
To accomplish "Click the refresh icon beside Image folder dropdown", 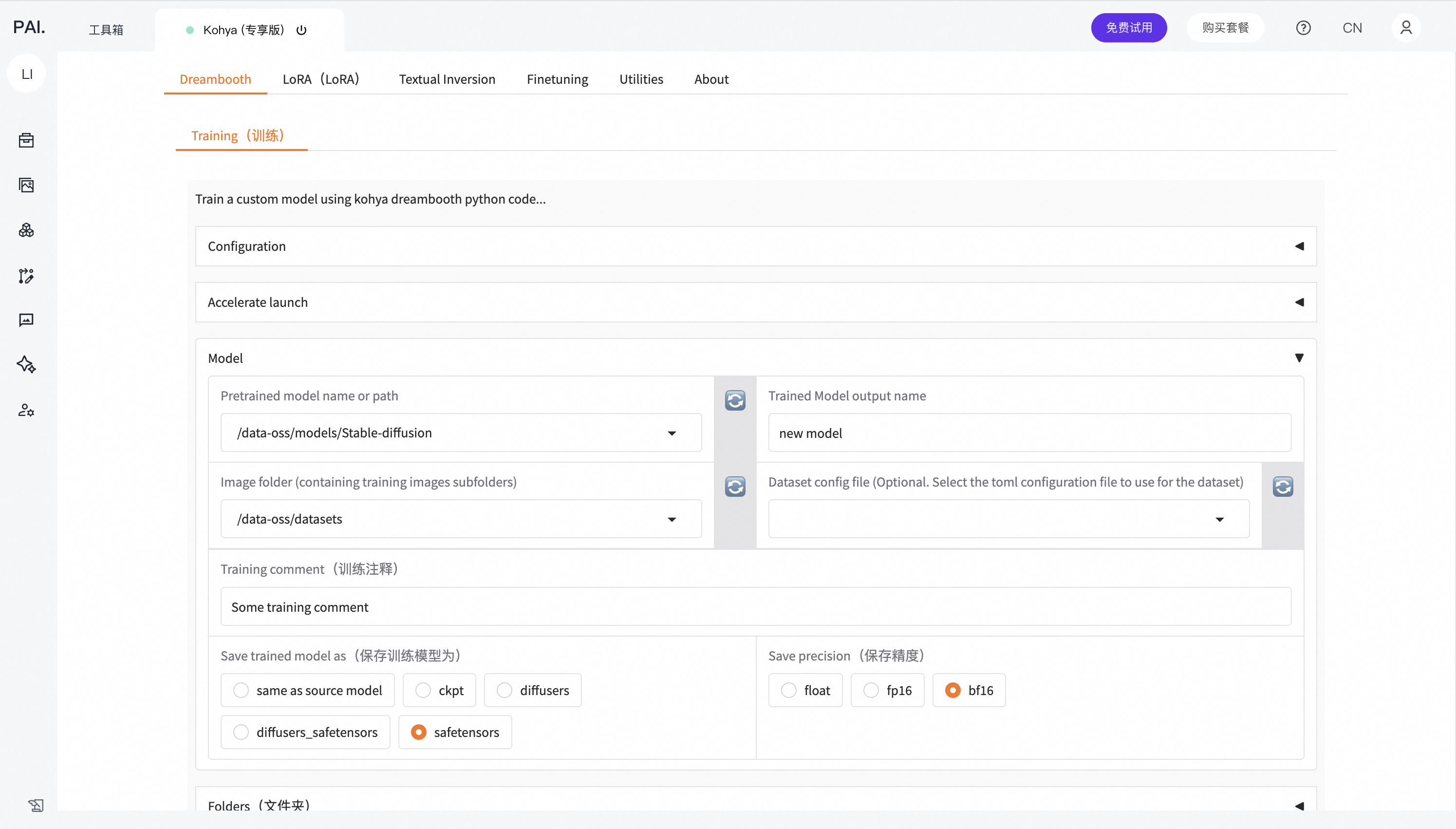I will 735,486.
